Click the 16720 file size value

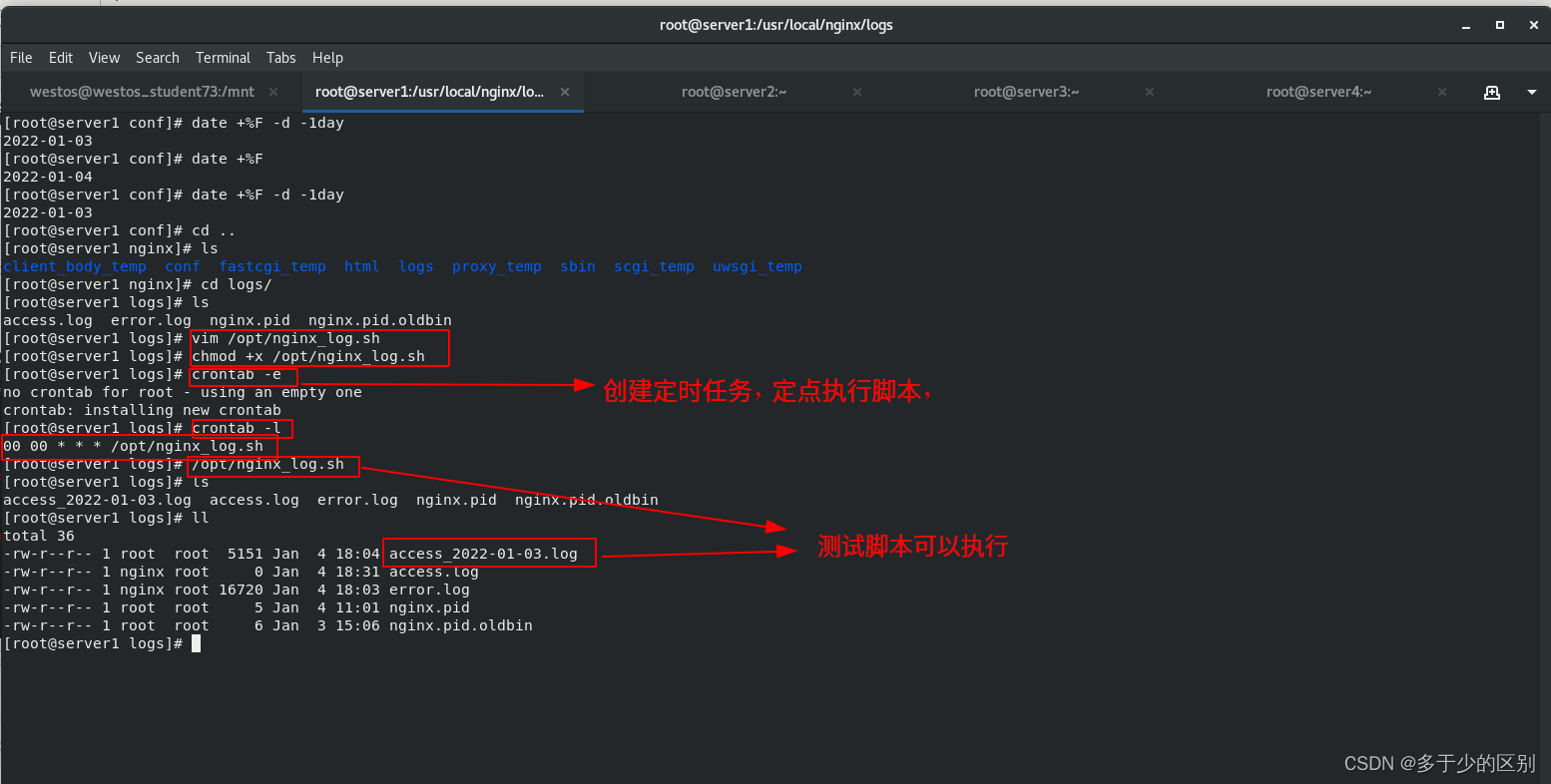(x=241, y=589)
